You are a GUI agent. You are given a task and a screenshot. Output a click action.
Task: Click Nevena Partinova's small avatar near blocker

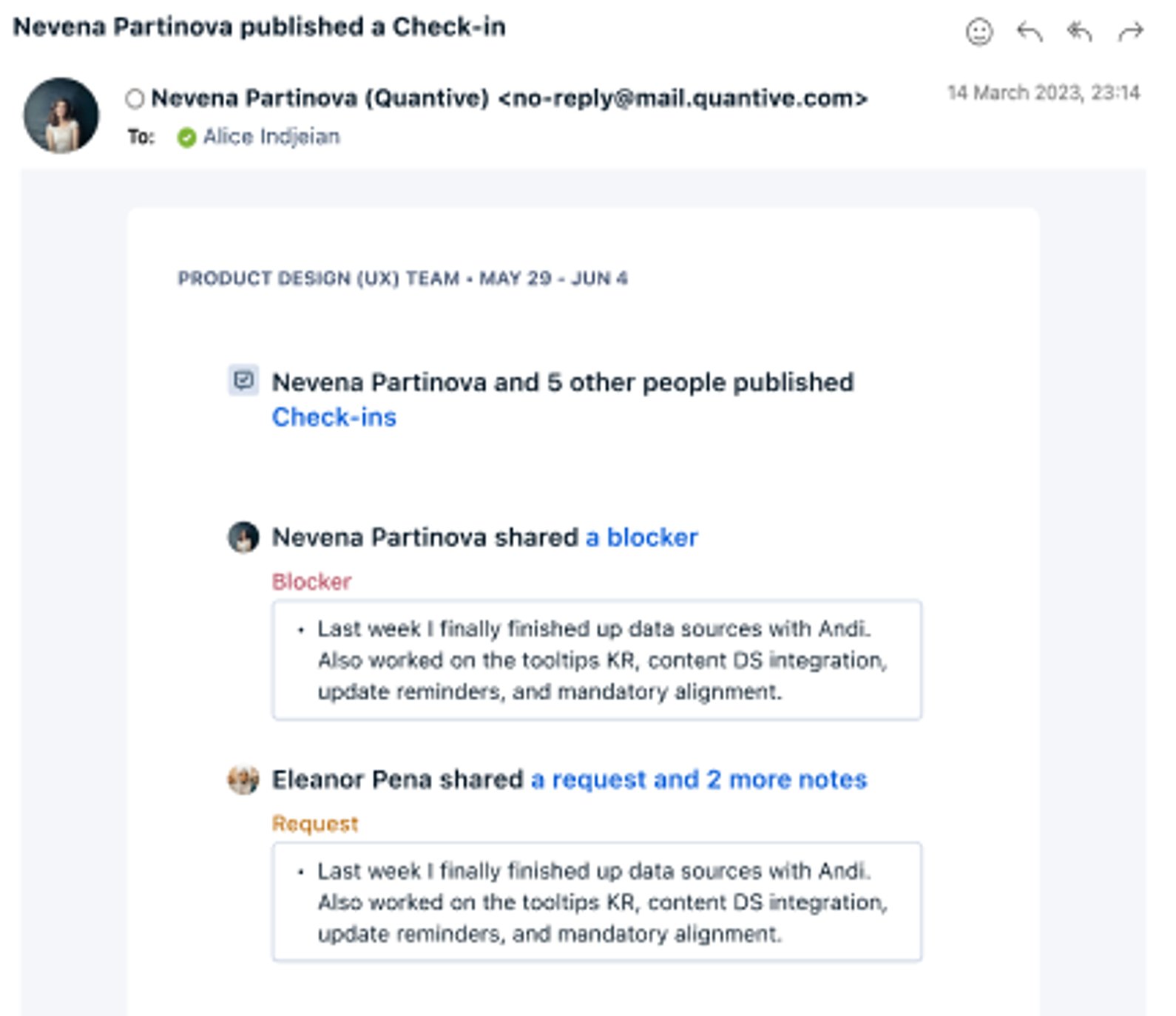point(243,537)
